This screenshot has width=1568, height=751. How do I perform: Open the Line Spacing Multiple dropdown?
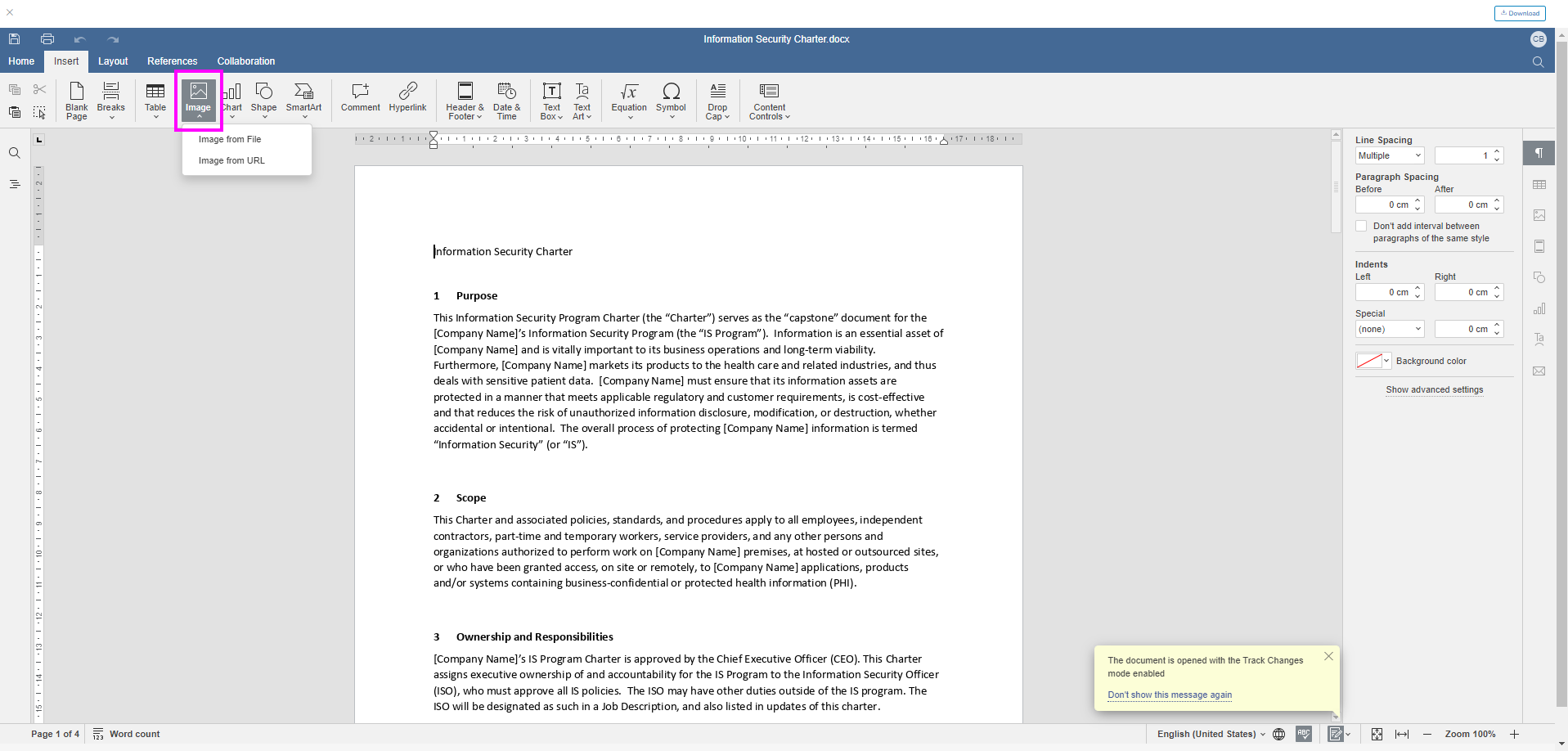[1390, 155]
